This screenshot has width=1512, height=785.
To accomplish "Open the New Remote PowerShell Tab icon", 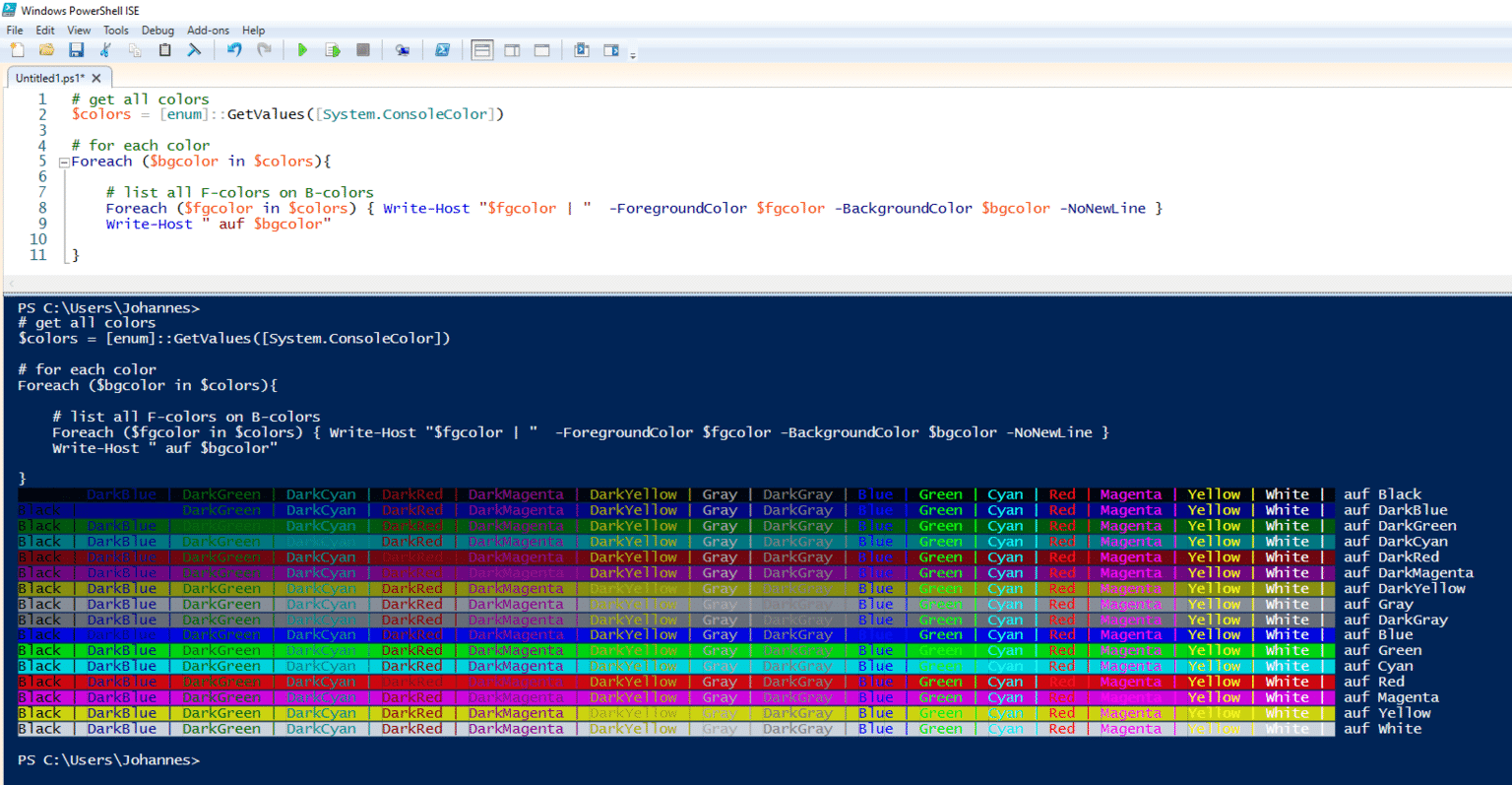I will tap(402, 50).
